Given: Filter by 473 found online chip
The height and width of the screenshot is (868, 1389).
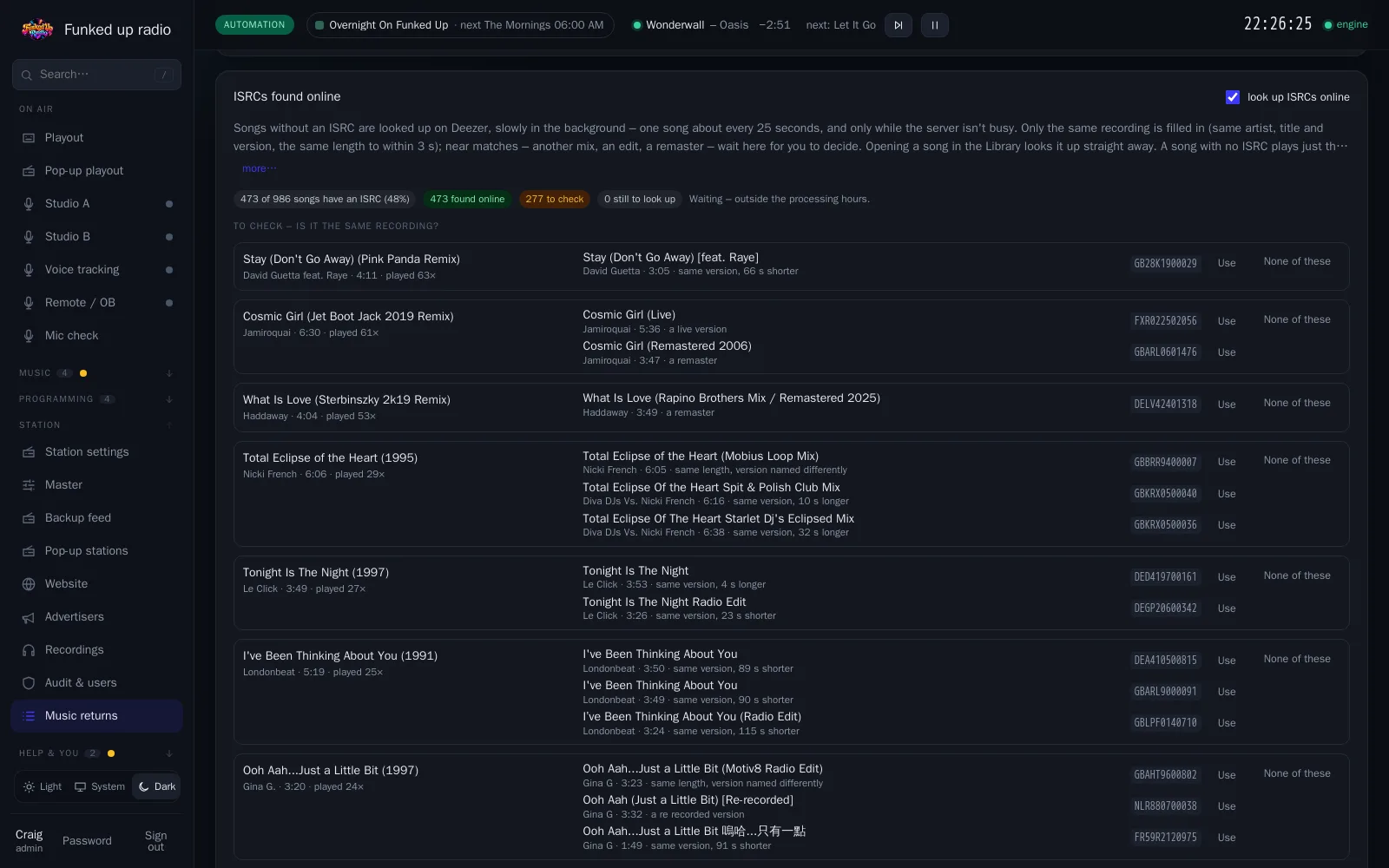Looking at the screenshot, I should [467, 199].
